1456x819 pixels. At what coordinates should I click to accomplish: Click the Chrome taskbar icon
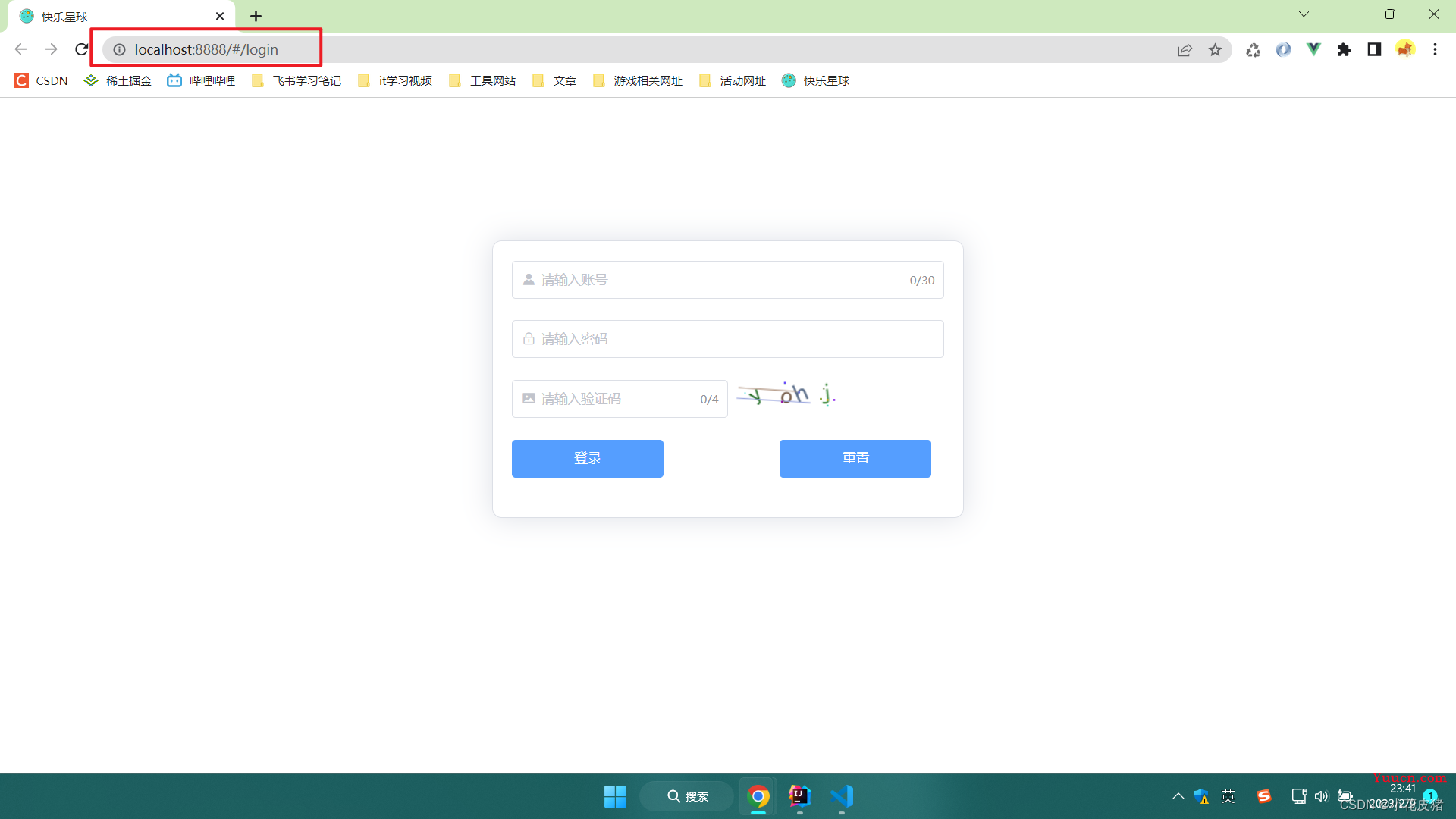pyautogui.click(x=758, y=796)
